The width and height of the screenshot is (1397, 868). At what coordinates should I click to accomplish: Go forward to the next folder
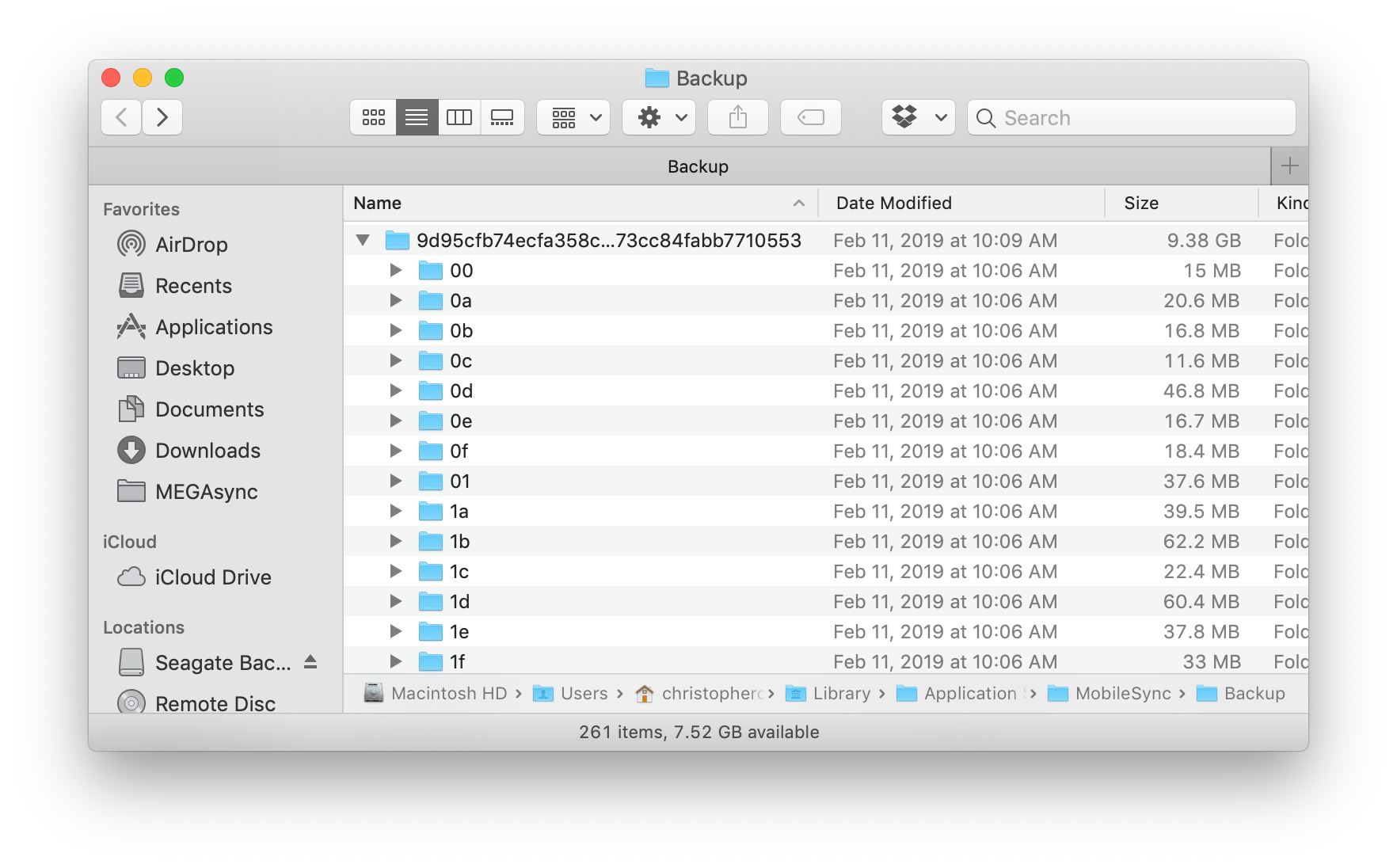162,117
